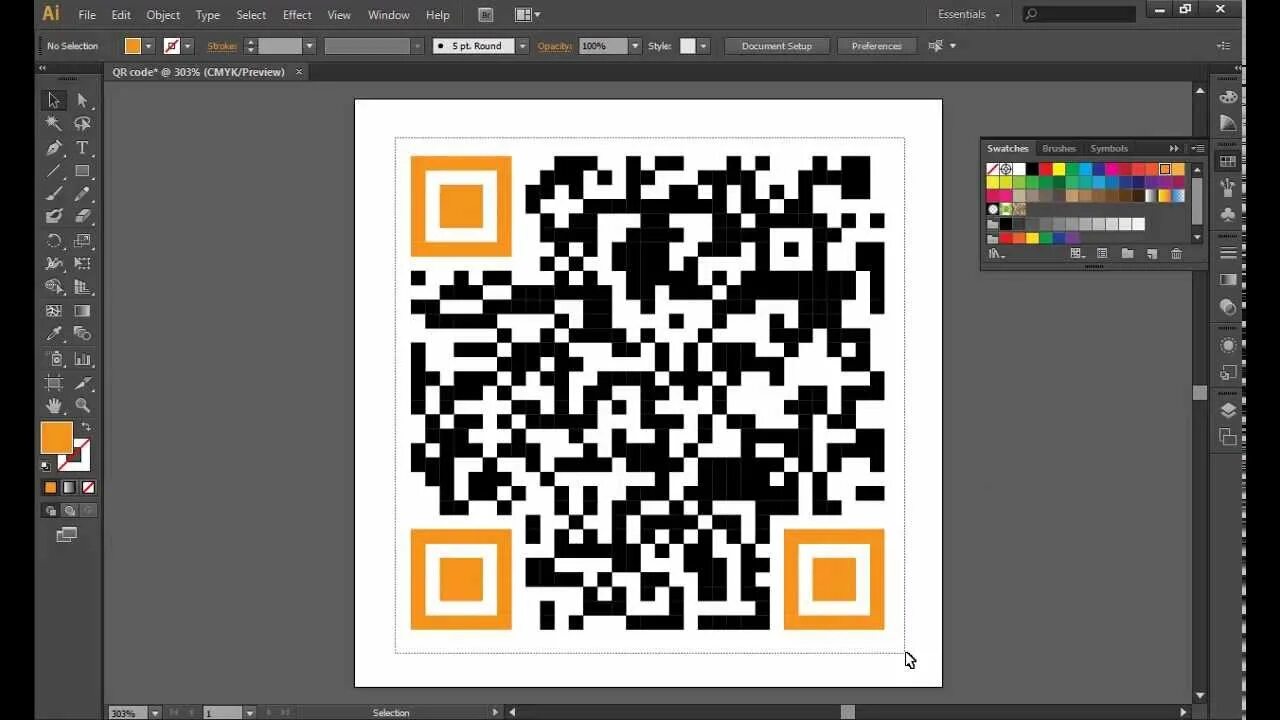1280x720 pixels.
Task: Select the Hand tool
Action: (54, 406)
